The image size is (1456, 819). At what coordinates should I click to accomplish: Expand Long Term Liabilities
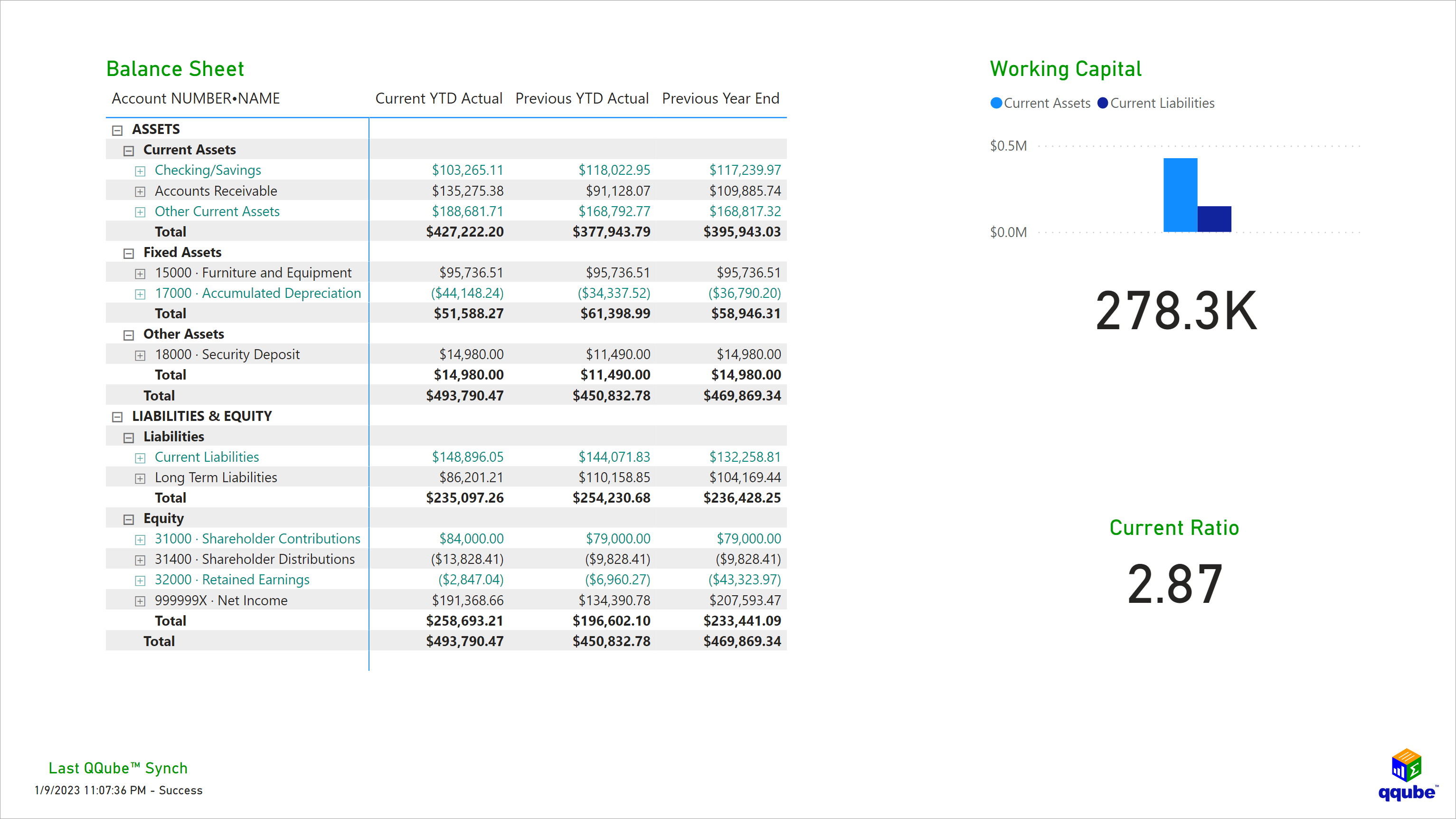pos(140,478)
